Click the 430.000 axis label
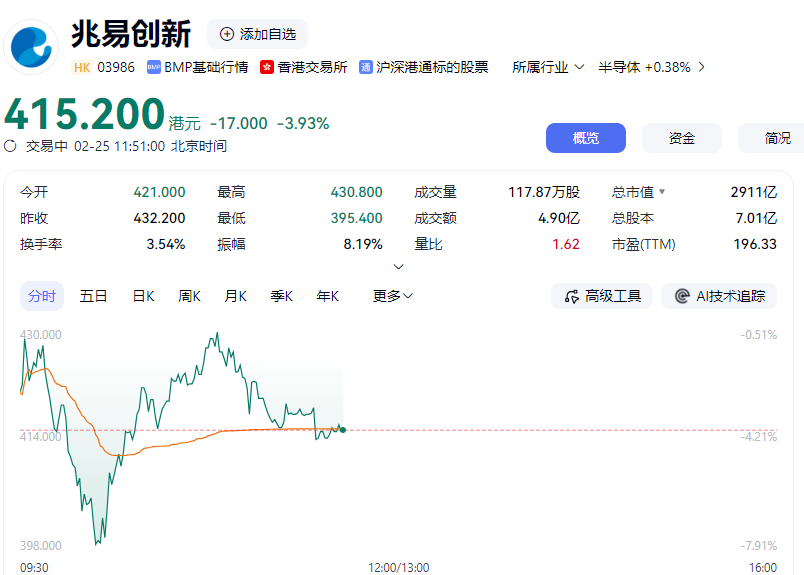 tap(41, 335)
